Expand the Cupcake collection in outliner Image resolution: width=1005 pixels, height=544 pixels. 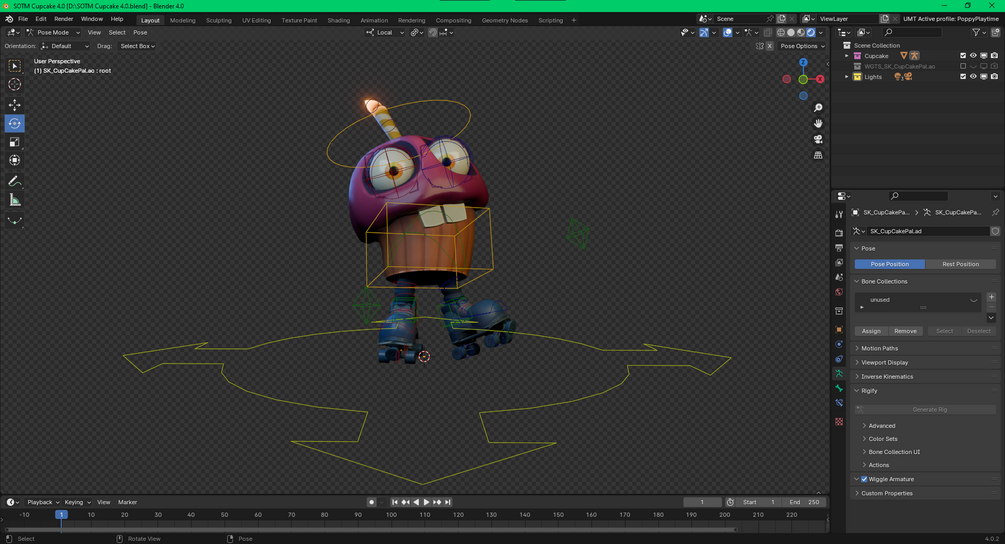click(x=847, y=56)
